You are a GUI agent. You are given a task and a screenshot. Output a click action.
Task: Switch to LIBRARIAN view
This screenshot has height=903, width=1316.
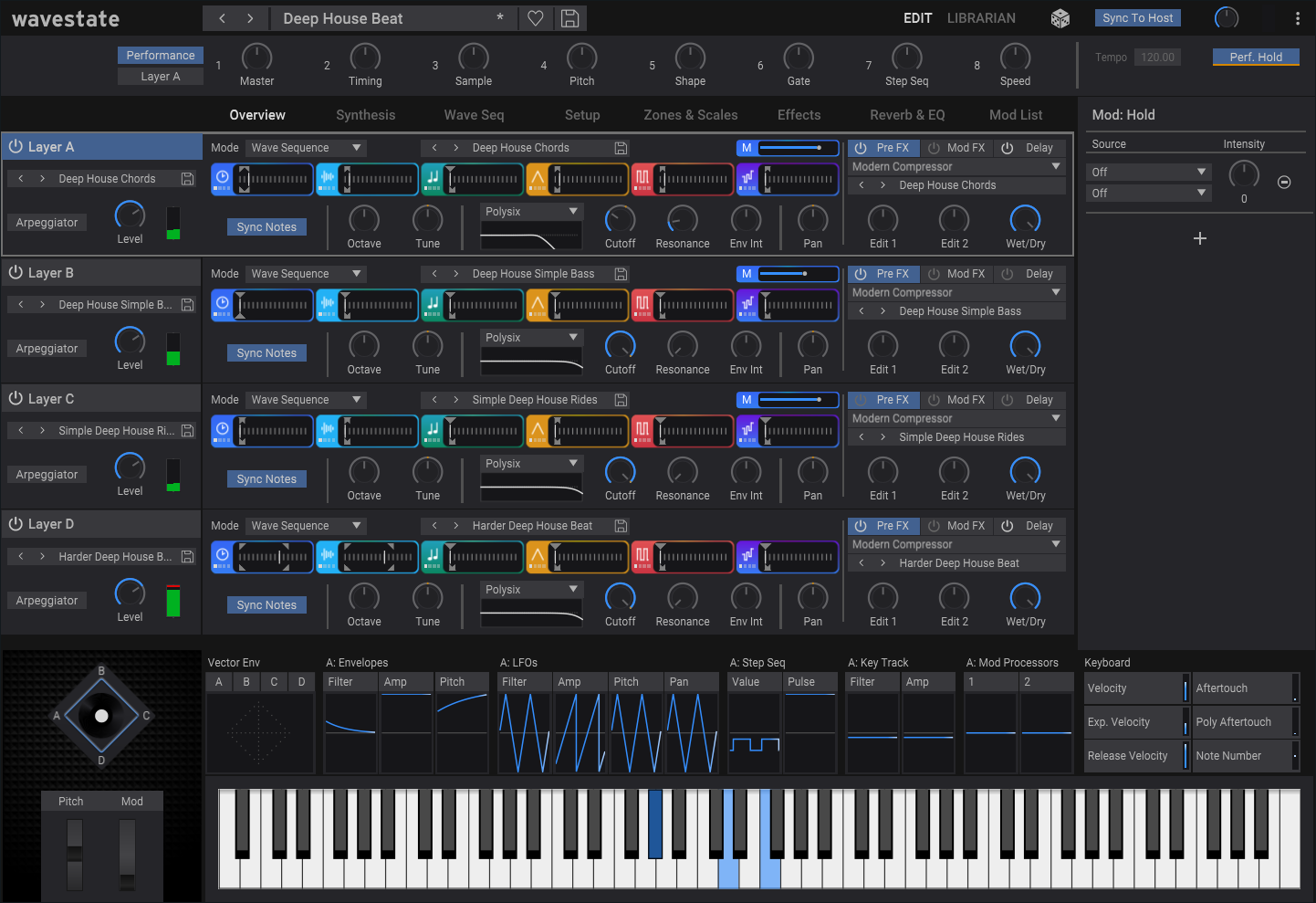pos(981,18)
